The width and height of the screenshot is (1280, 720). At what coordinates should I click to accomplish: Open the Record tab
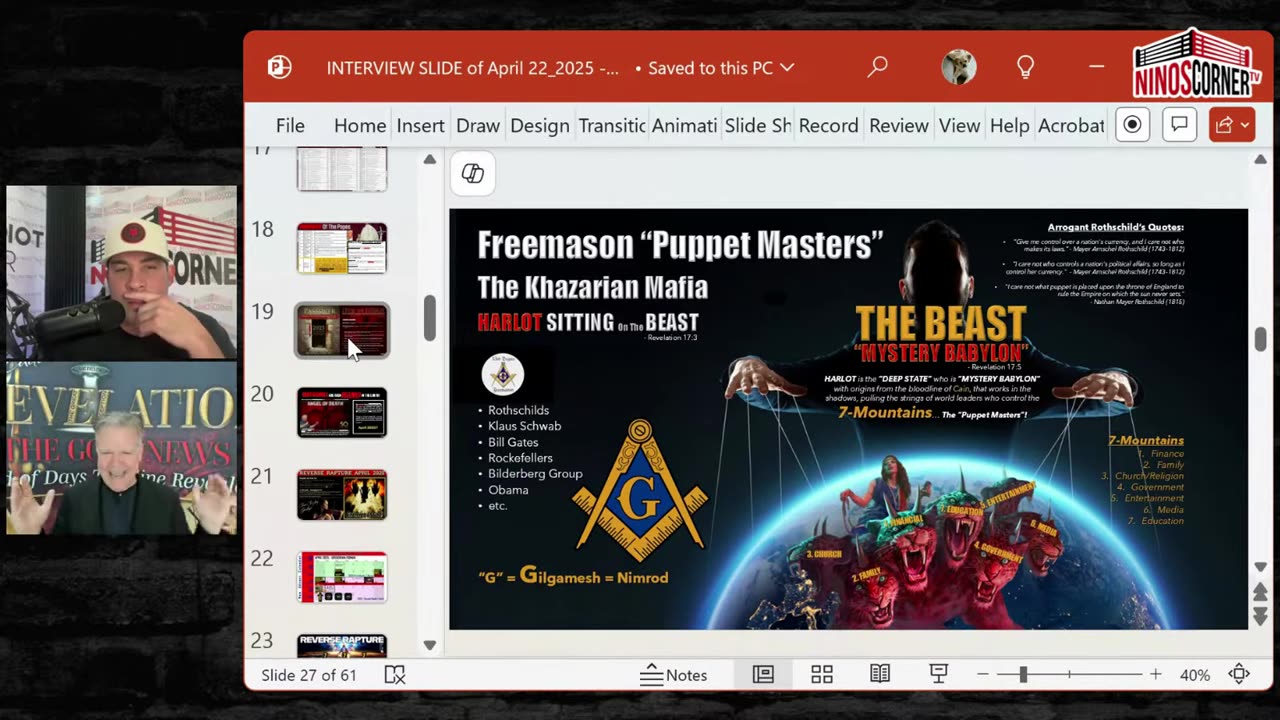point(828,125)
